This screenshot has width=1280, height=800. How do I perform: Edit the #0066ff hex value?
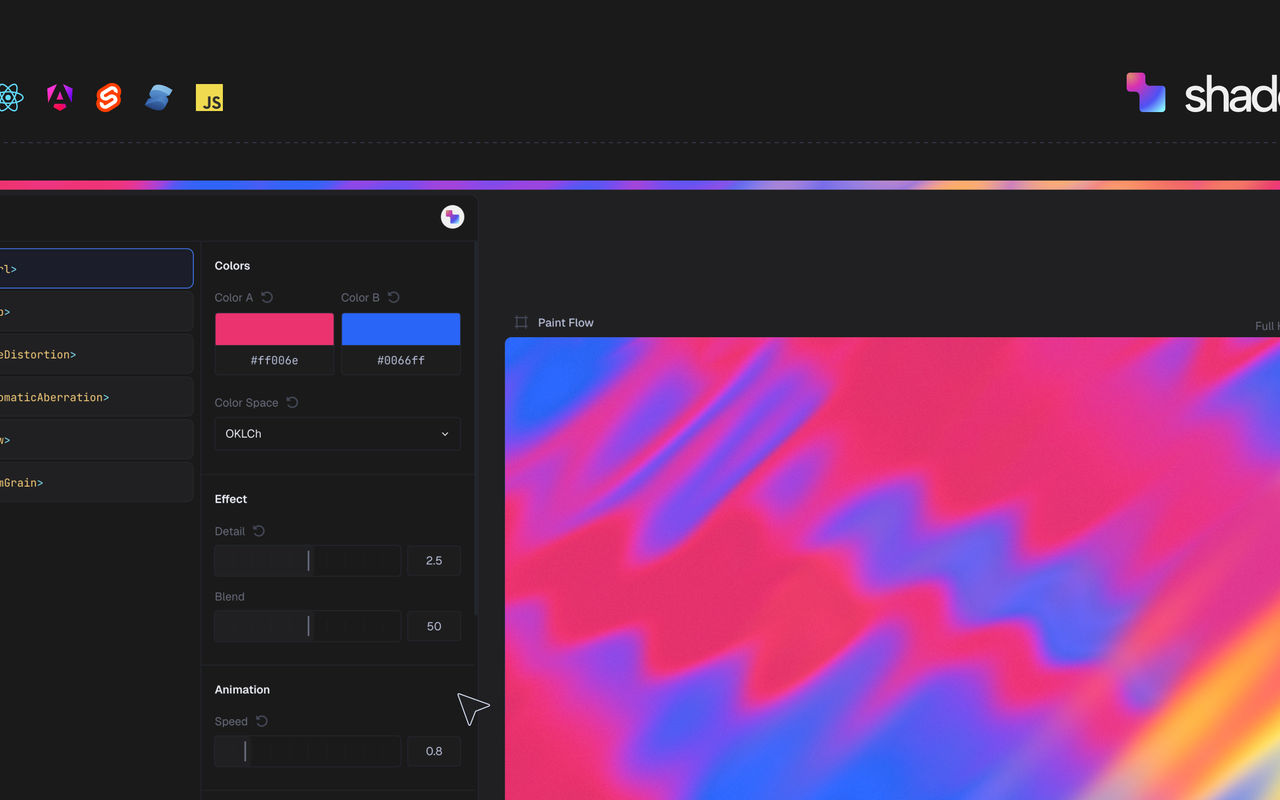click(x=401, y=360)
